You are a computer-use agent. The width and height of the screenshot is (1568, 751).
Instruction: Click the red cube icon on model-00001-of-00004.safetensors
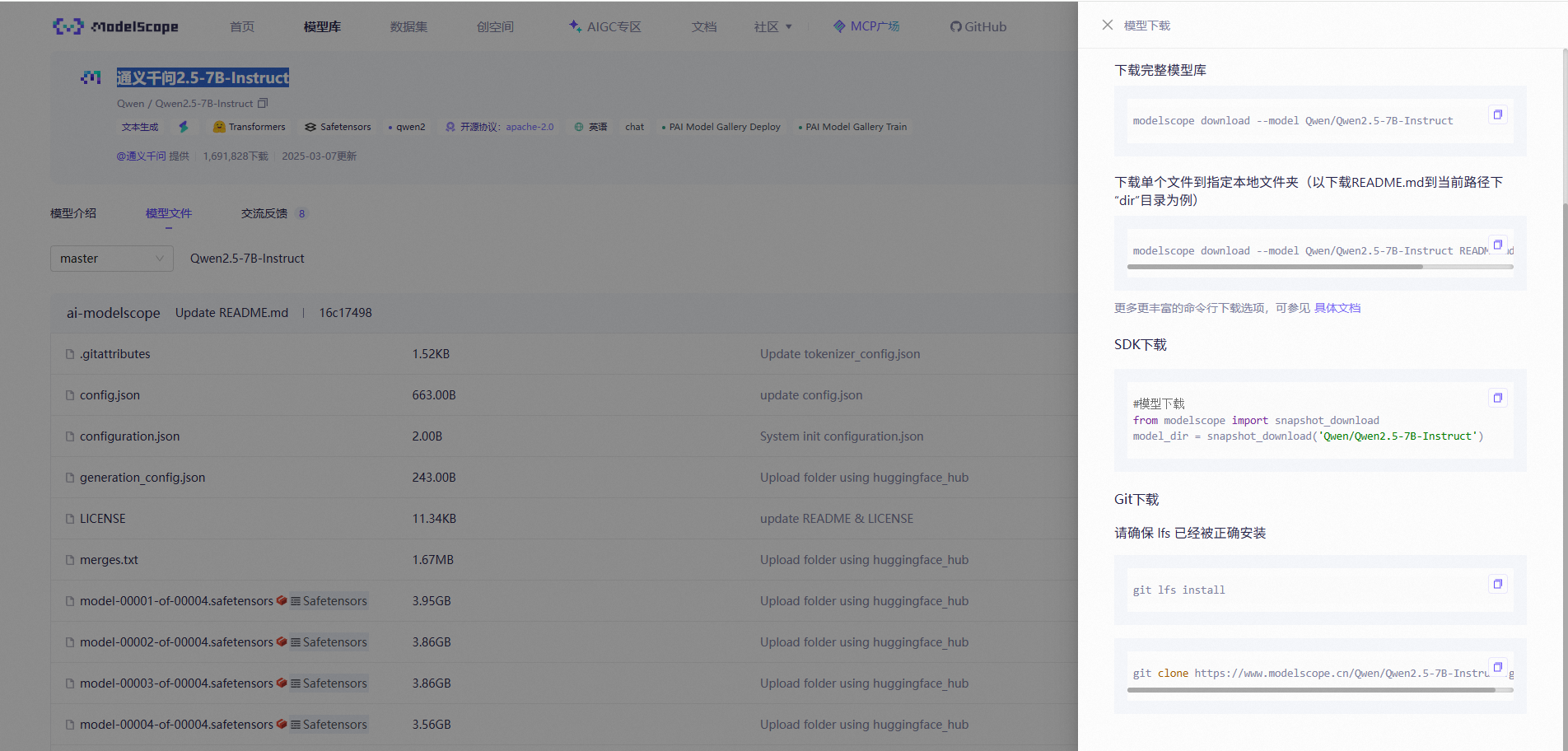click(x=282, y=601)
